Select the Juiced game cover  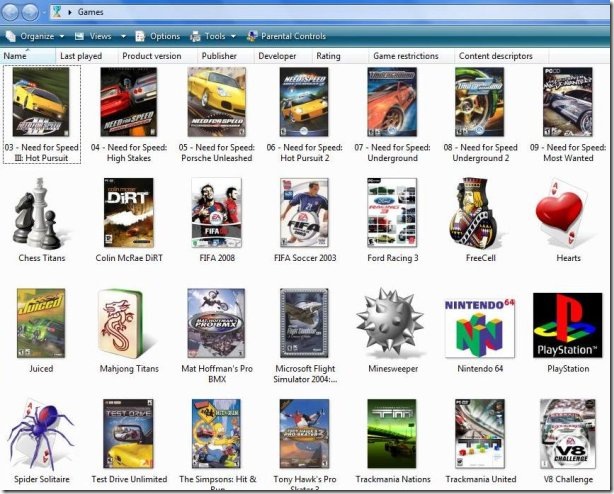[41, 323]
